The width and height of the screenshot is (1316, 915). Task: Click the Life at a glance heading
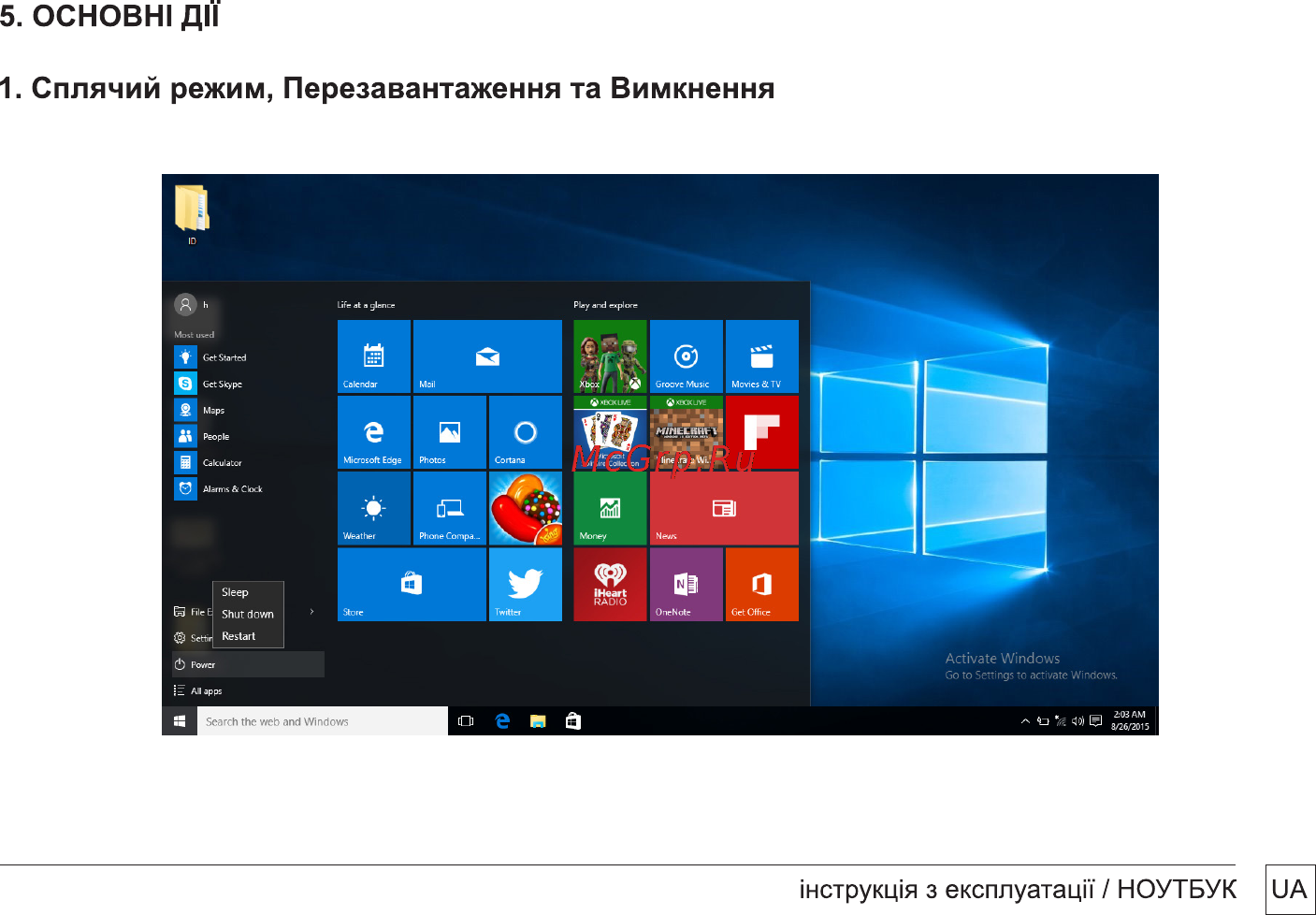tap(366, 305)
